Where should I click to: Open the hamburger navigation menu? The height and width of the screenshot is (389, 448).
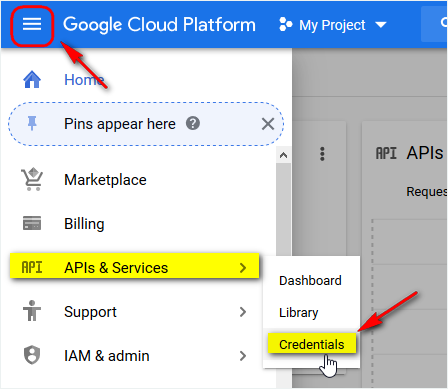[x=32, y=25]
